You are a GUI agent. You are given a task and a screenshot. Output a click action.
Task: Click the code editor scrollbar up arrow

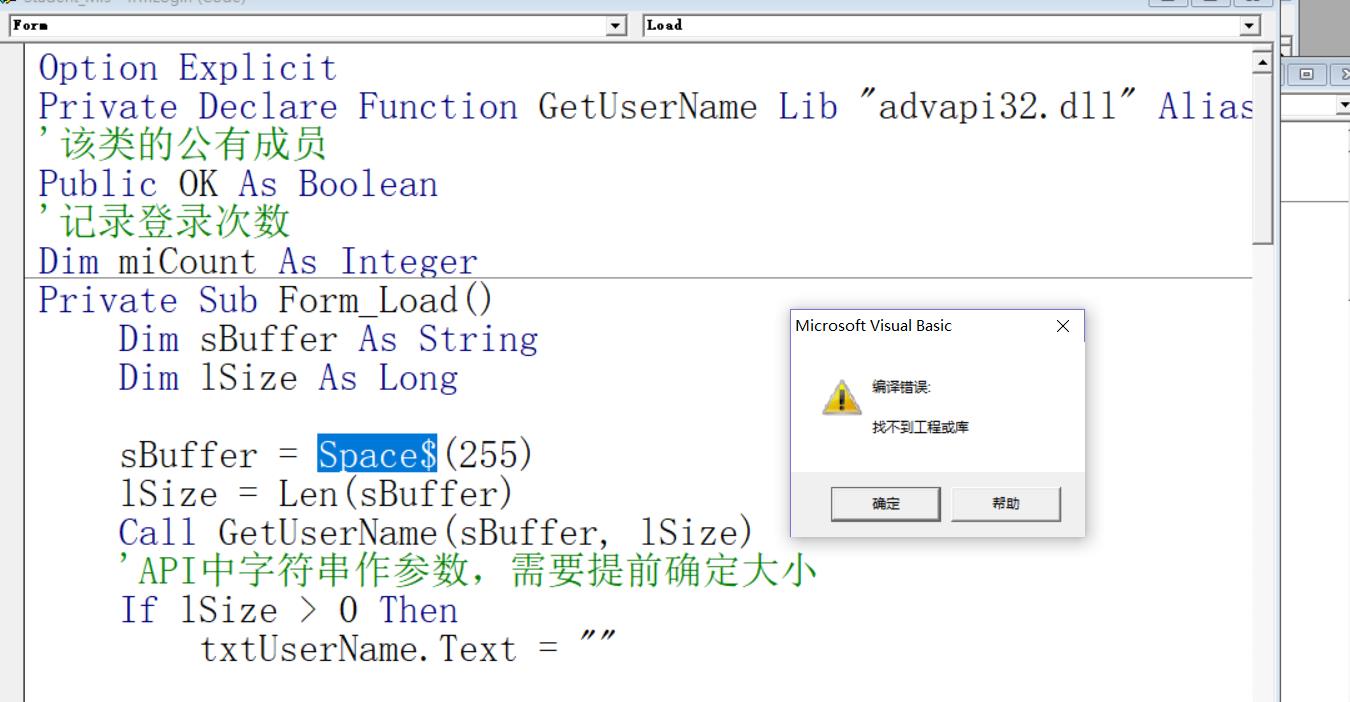click(1262, 62)
